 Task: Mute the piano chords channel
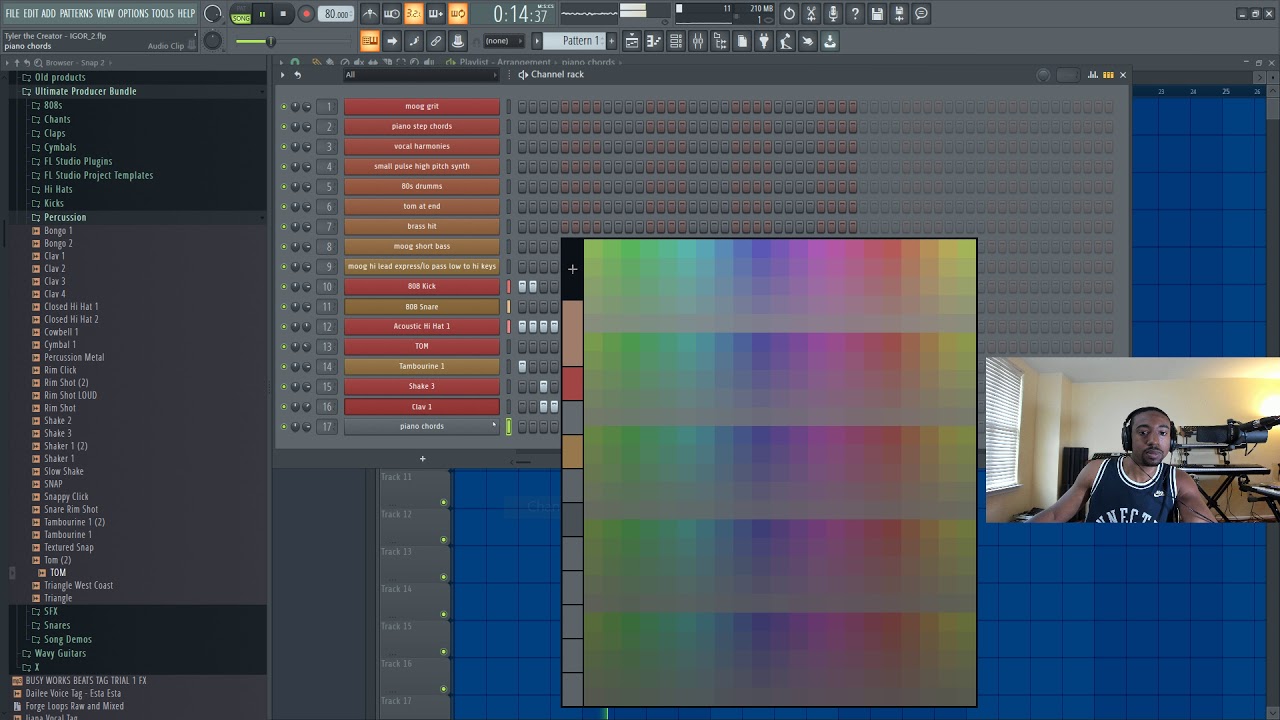284,426
